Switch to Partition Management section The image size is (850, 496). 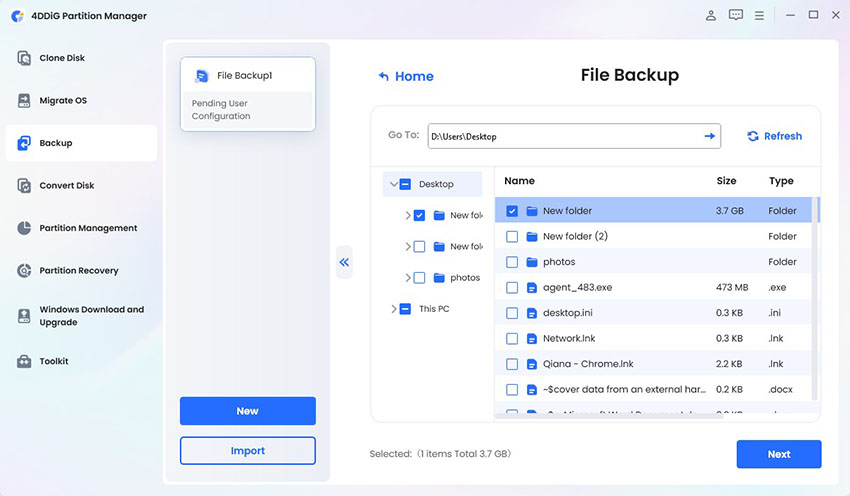coord(88,228)
